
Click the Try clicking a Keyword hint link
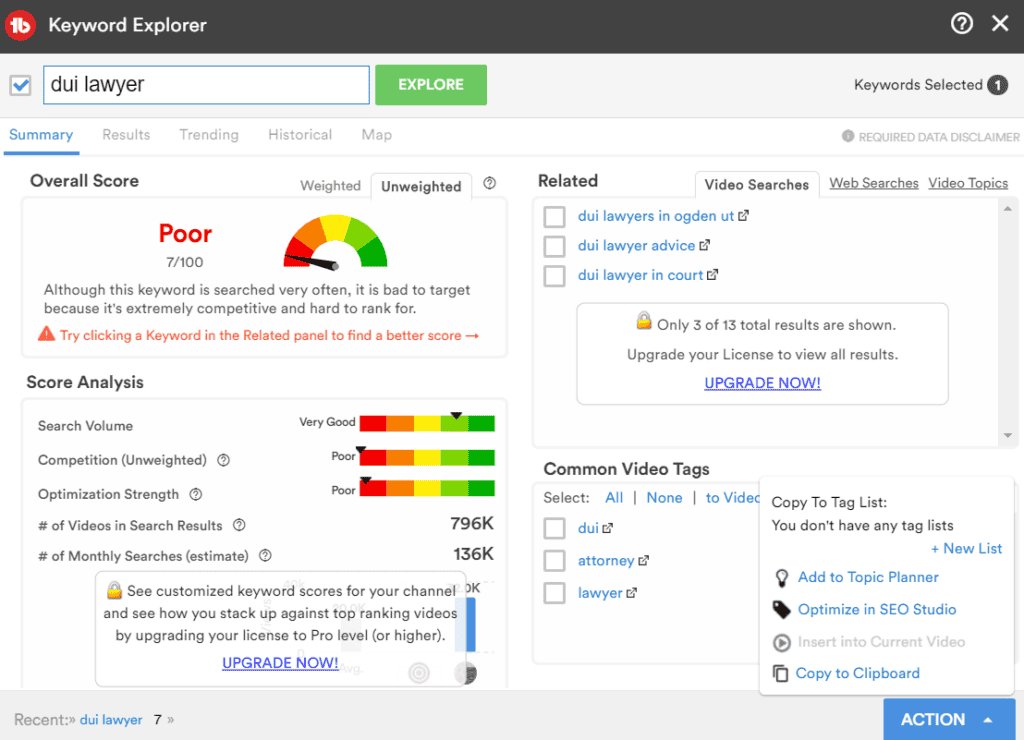(270, 336)
